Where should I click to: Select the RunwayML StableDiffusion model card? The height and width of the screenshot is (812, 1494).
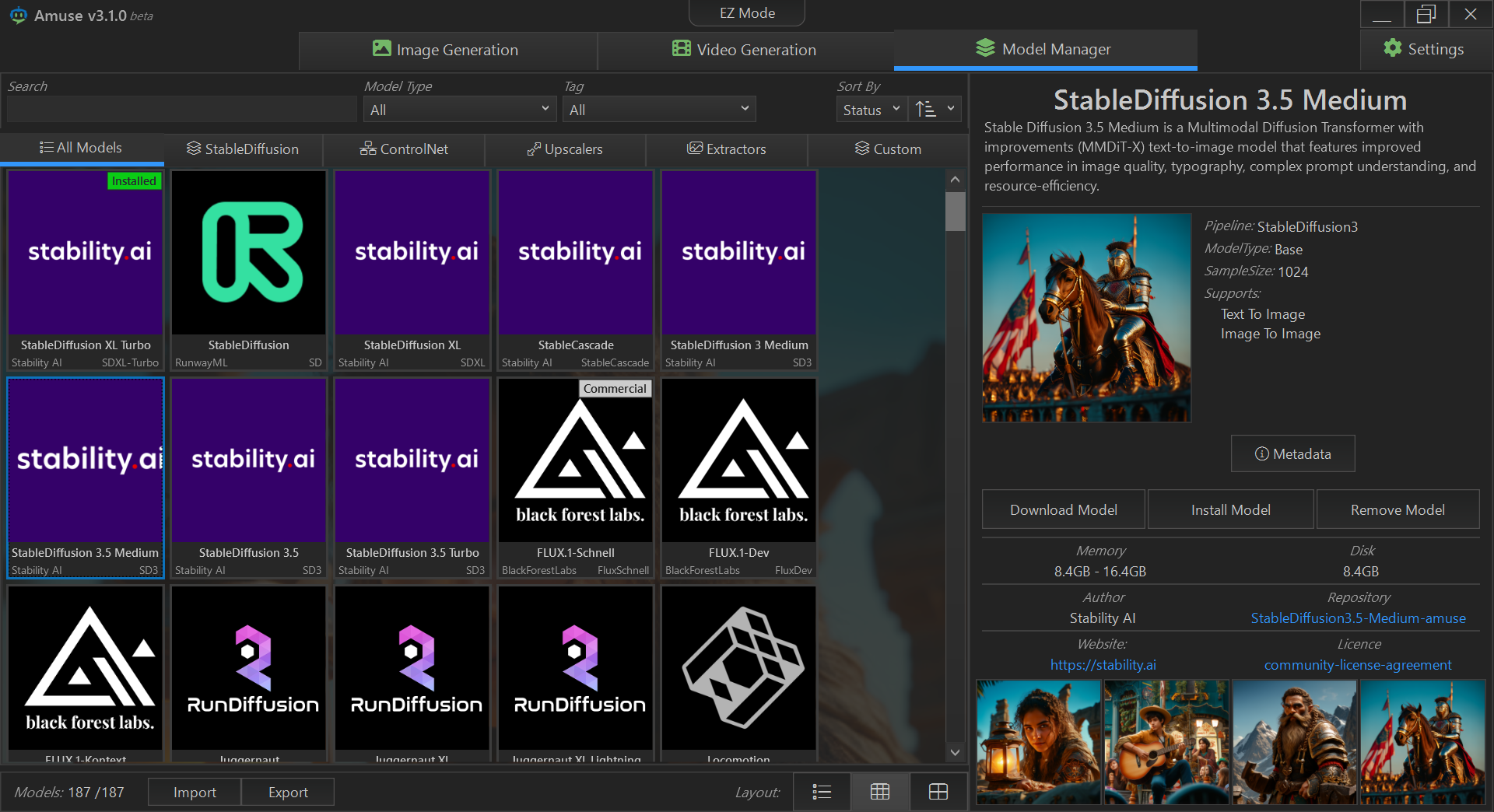[x=249, y=271]
